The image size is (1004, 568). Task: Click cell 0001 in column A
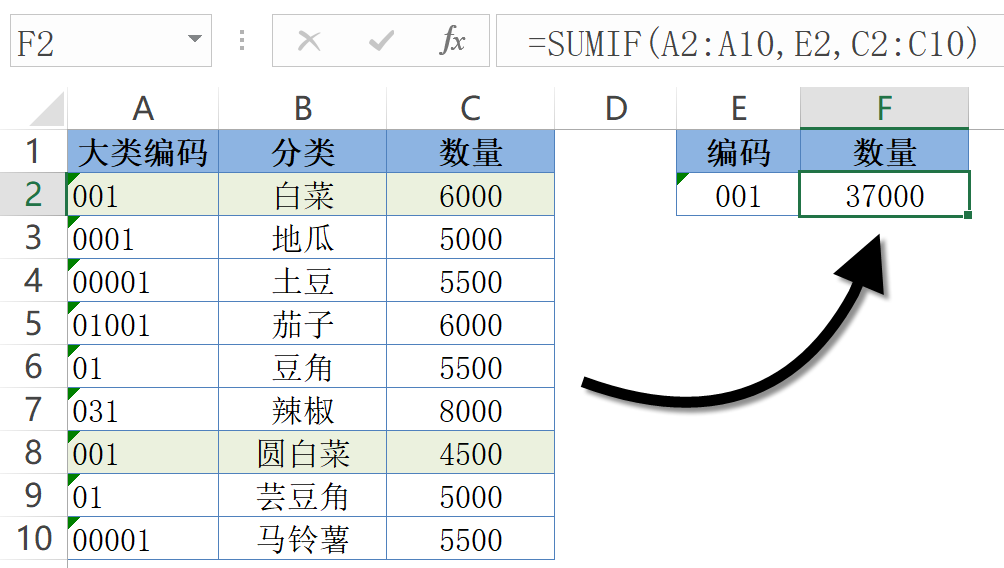[x=143, y=238]
